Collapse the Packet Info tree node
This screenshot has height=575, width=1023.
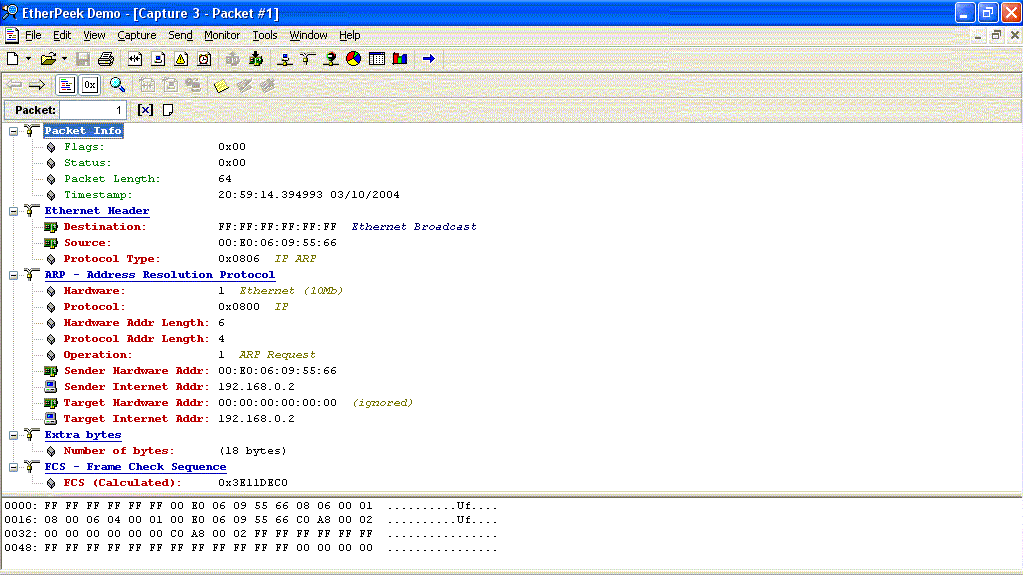click(x=13, y=131)
